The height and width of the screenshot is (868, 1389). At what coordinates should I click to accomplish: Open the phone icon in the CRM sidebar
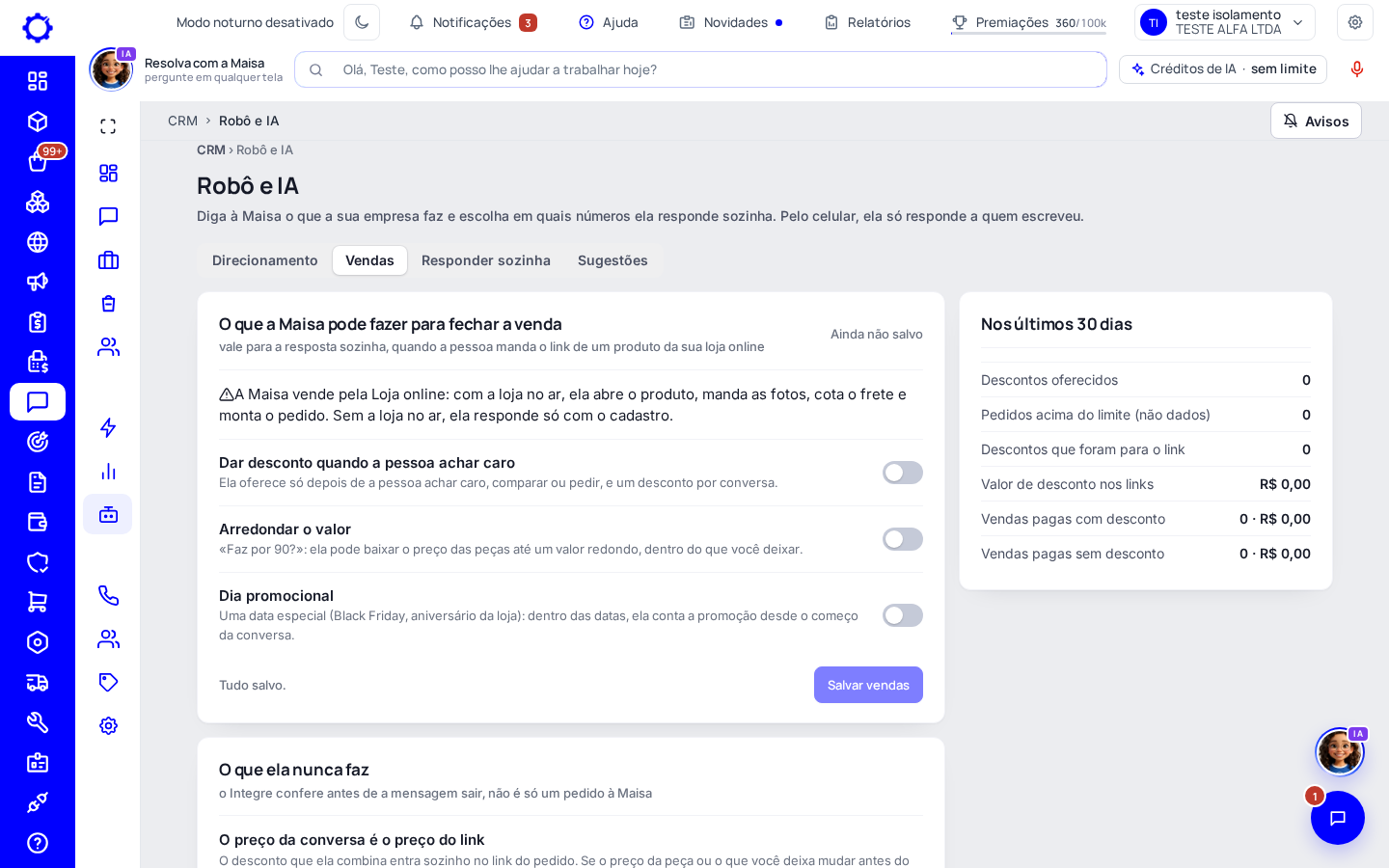[108, 595]
